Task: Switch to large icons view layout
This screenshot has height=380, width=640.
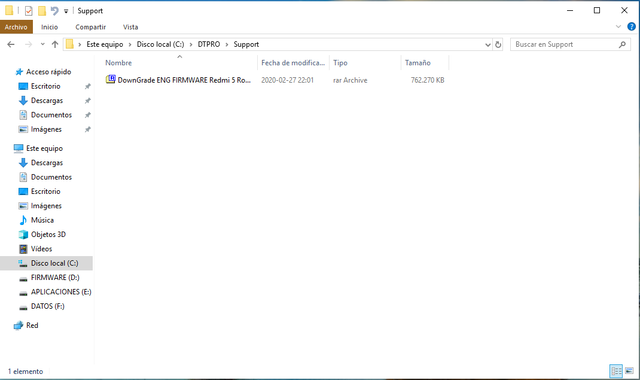Action: tap(629, 371)
